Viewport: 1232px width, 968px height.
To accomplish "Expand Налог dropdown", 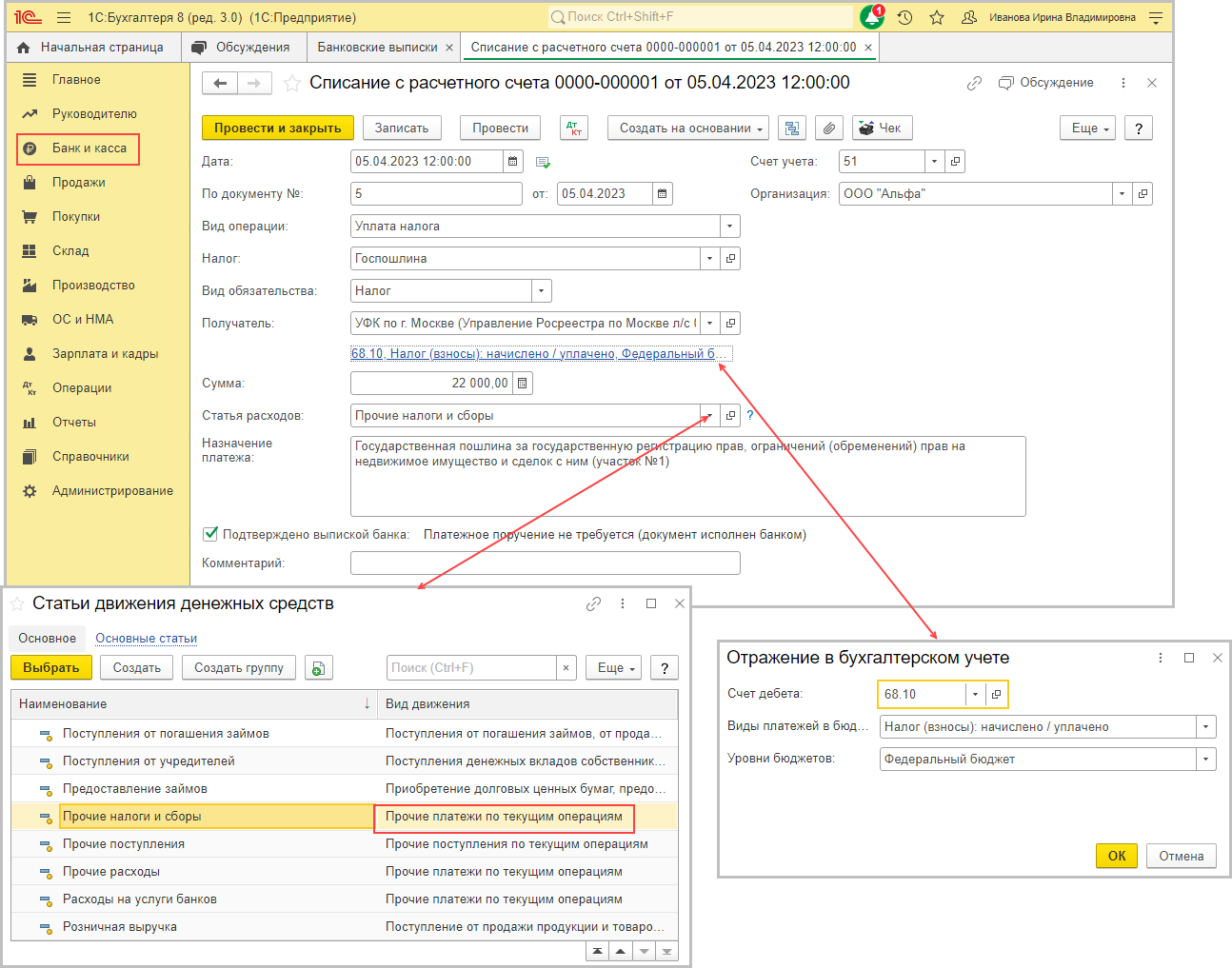I will point(710,259).
